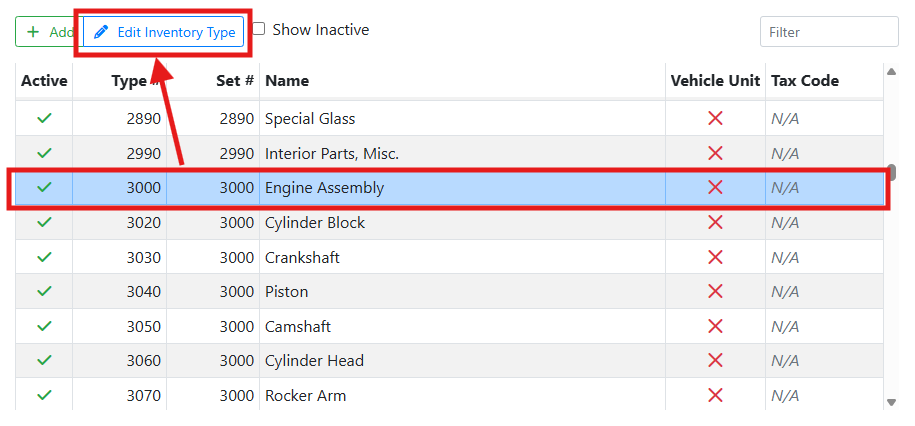Click the green Add button
The image size is (915, 426).
(47, 32)
